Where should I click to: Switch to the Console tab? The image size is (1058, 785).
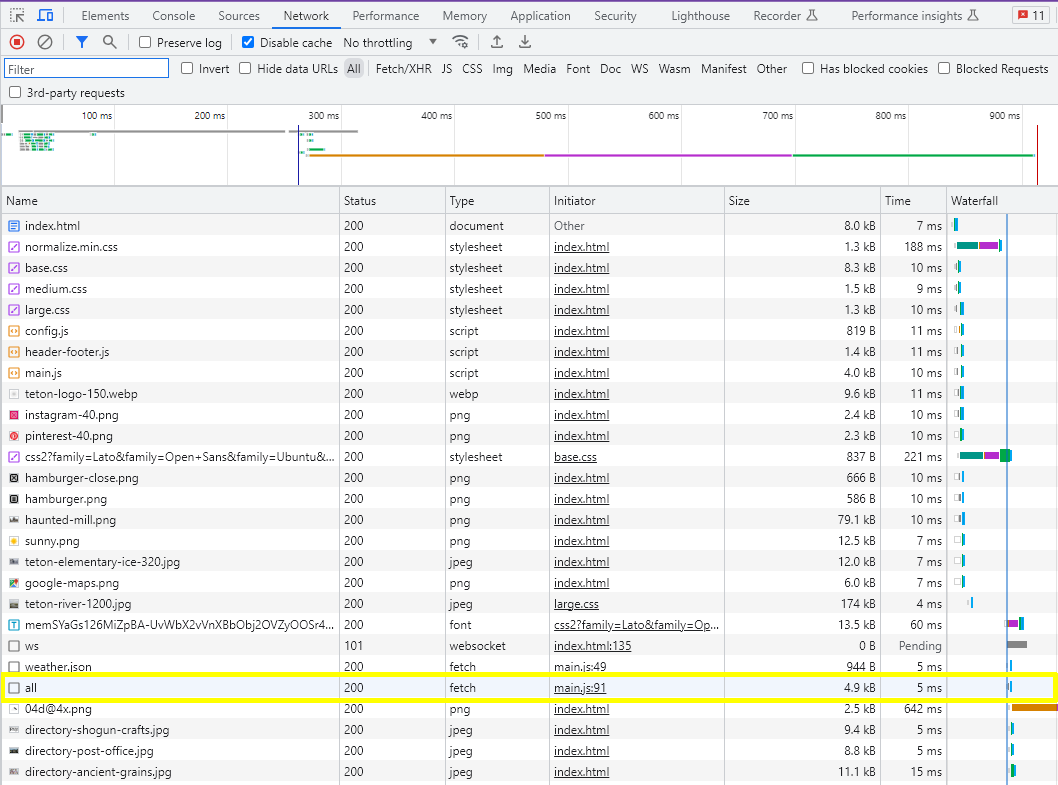point(174,16)
